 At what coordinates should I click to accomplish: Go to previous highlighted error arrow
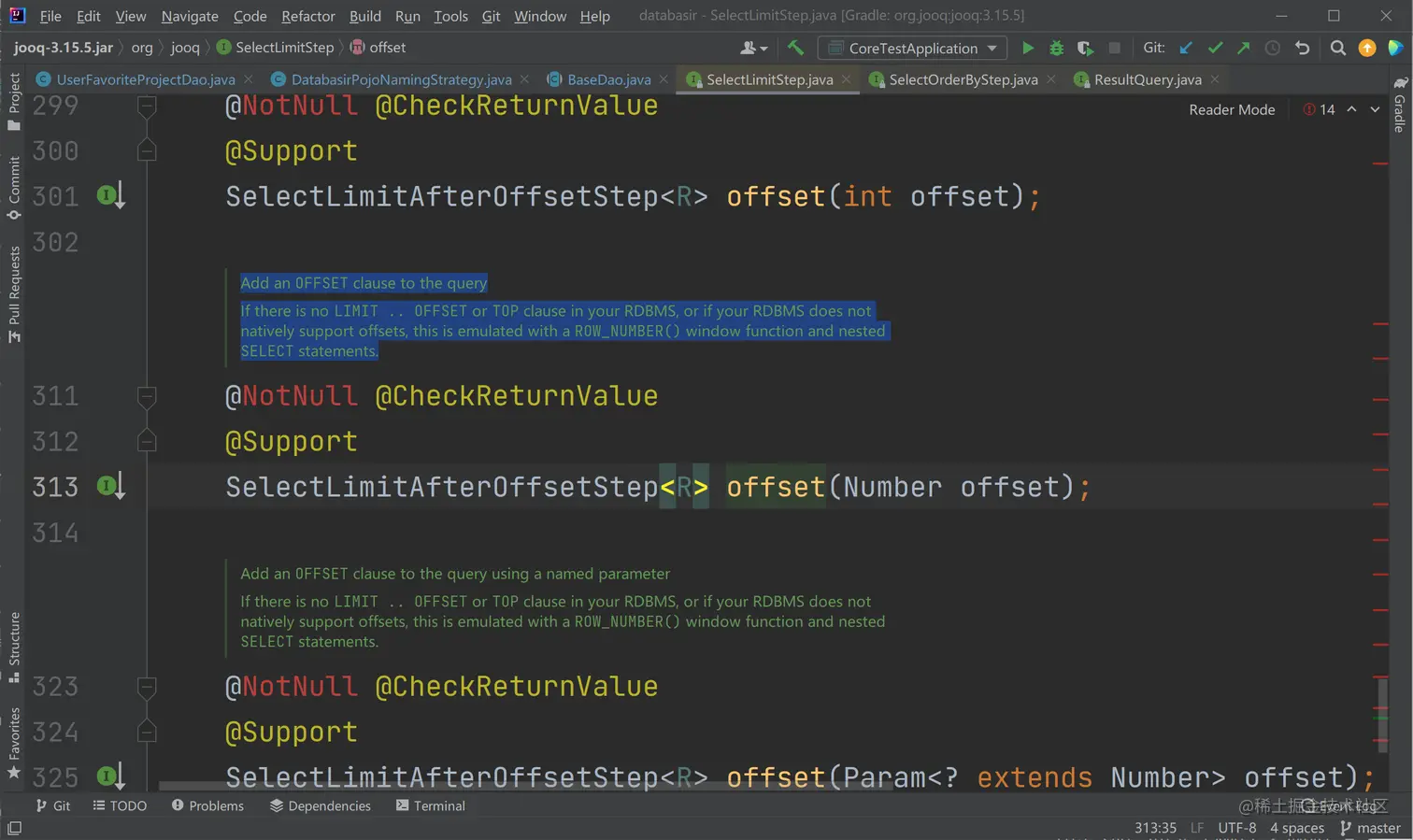[1351, 109]
